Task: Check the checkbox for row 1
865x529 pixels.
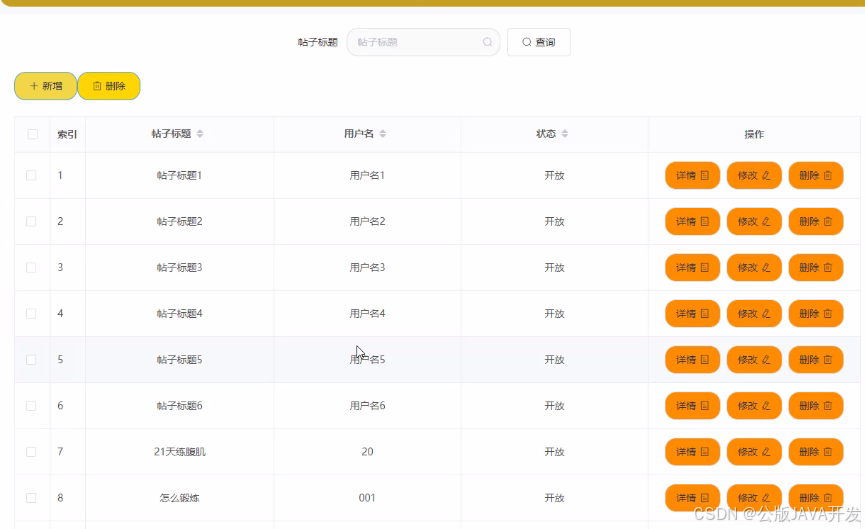Action: click(x=31, y=175)
